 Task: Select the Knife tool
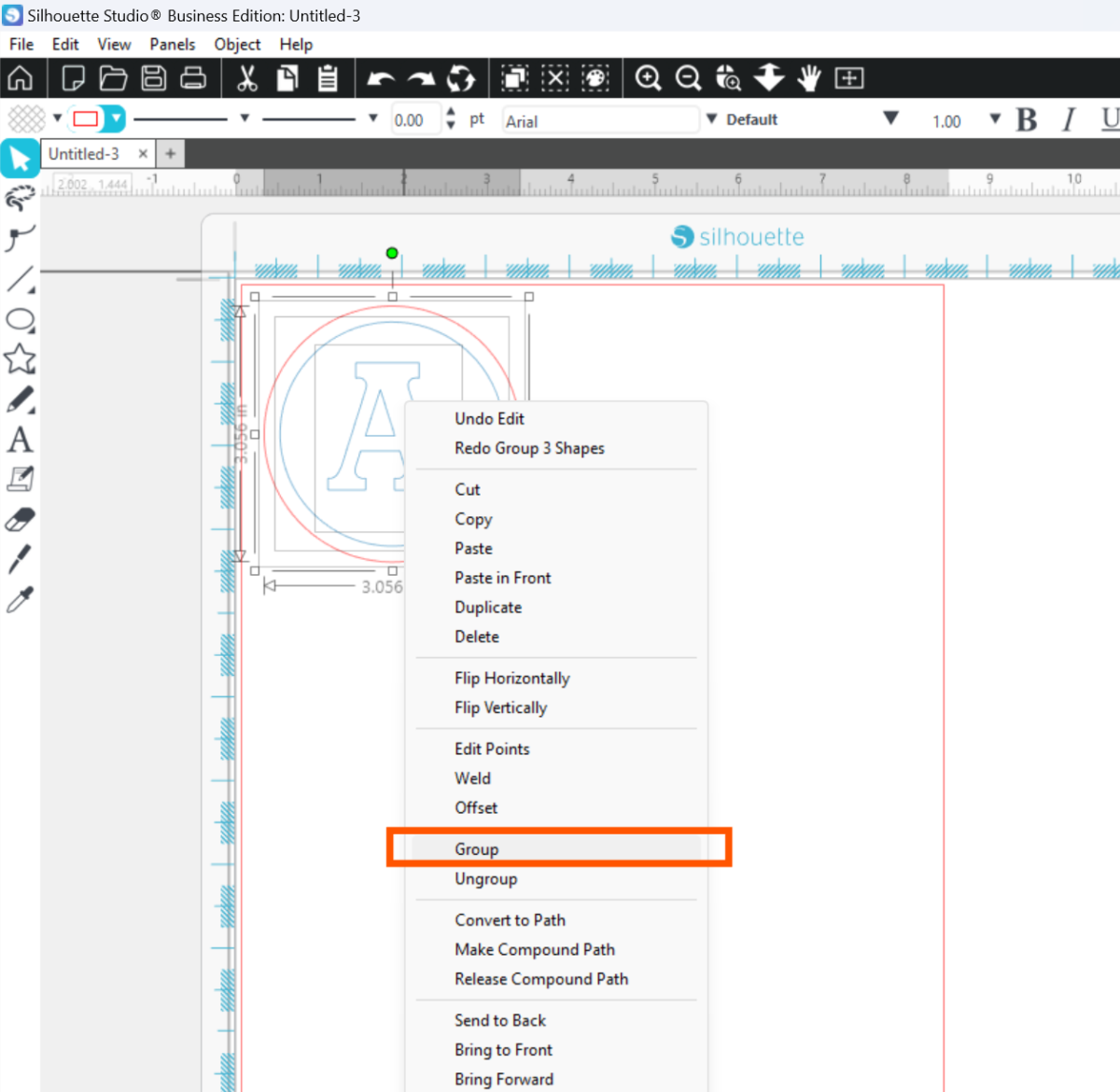[20, 559]
